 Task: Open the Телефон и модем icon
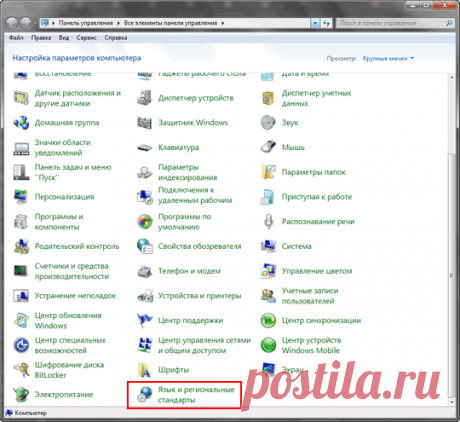(x=145, y=271)
